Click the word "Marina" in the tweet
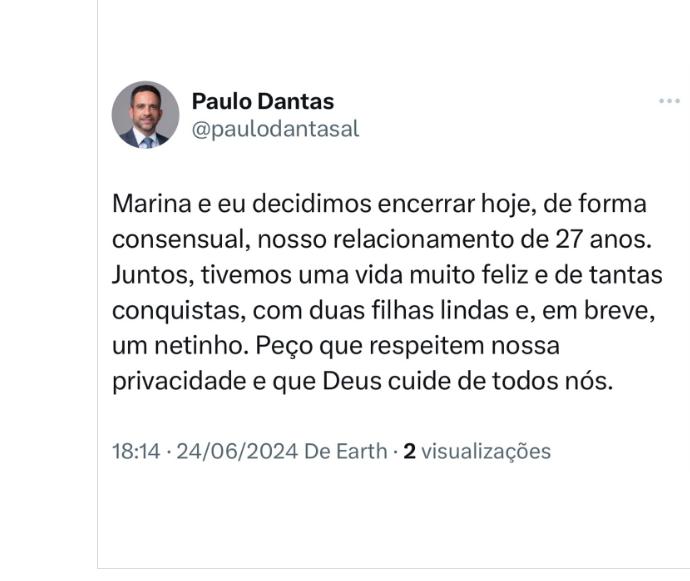 [x=145, y=205]
